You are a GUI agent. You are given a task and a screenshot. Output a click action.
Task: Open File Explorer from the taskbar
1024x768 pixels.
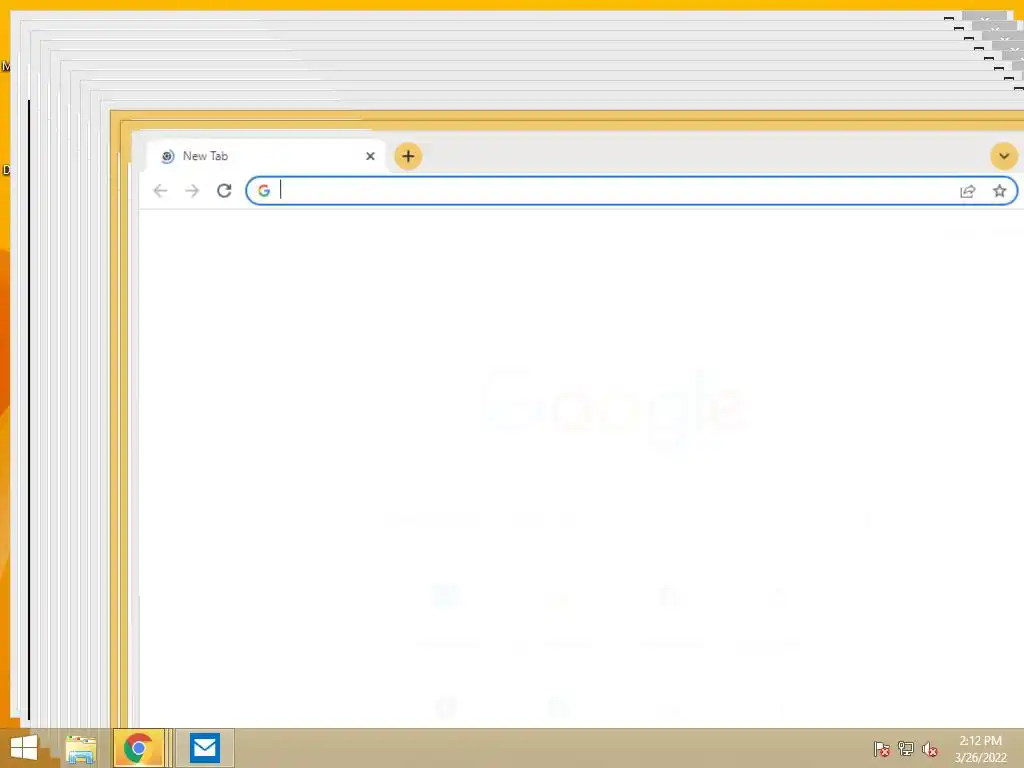point(80,748)
